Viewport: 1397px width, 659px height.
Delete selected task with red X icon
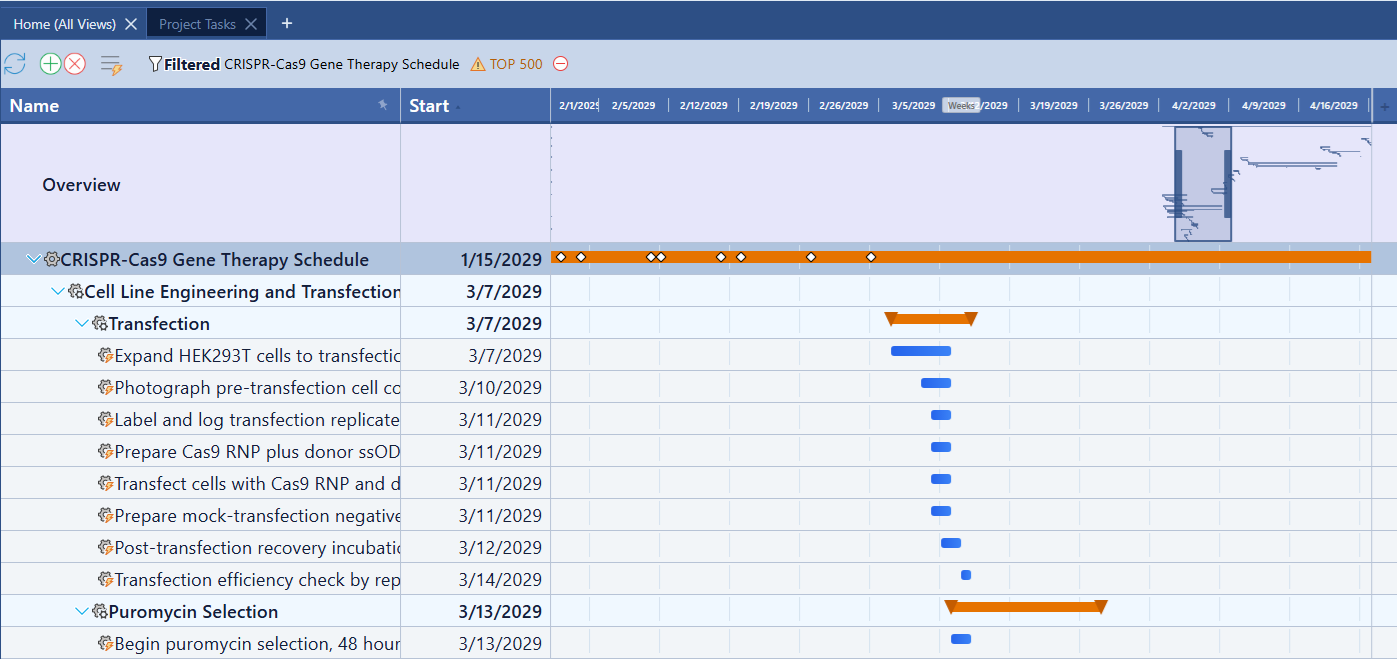(75, 64)
